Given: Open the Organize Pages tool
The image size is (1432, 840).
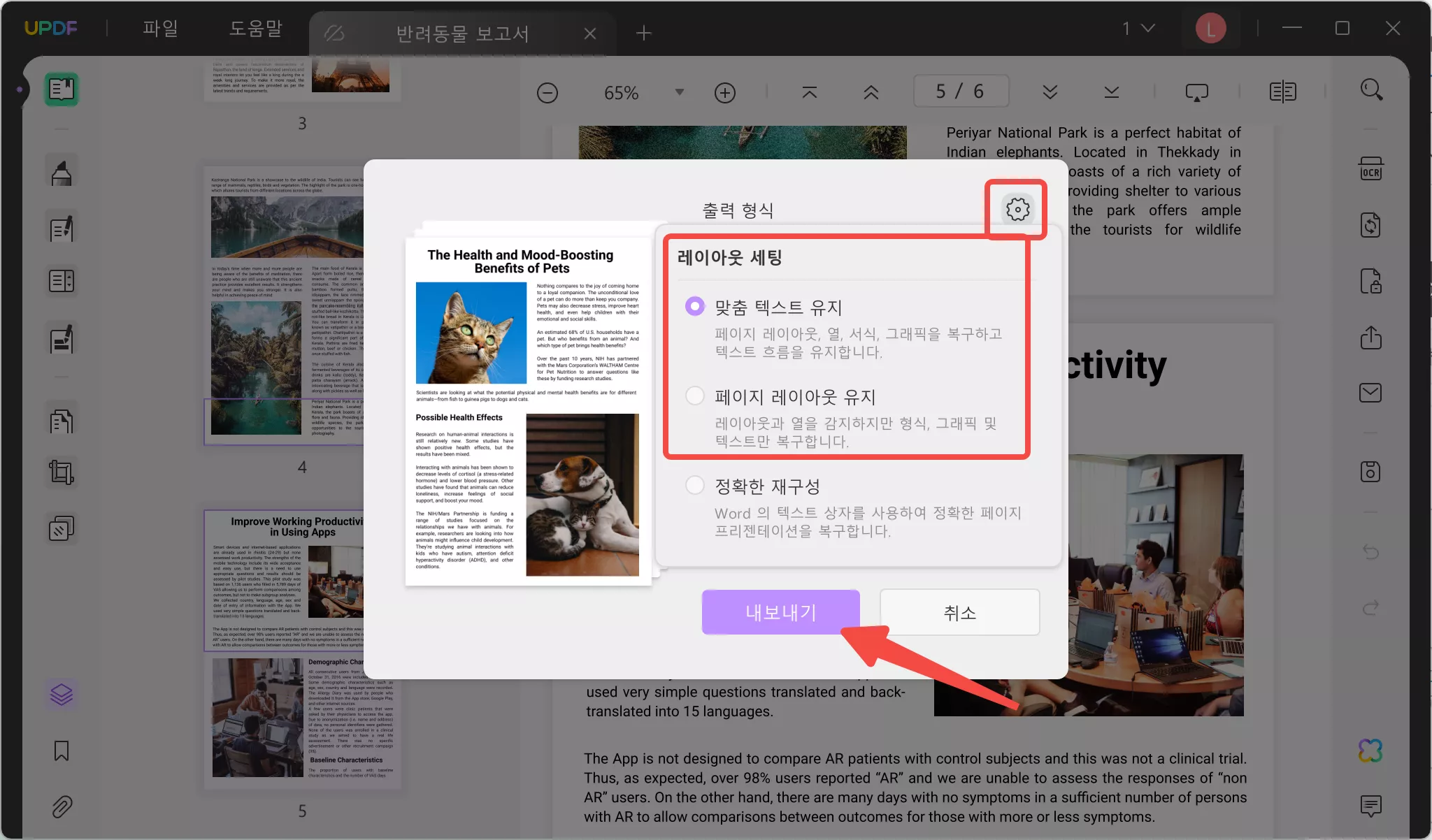Looking at the screenshot, I should 62,421.
